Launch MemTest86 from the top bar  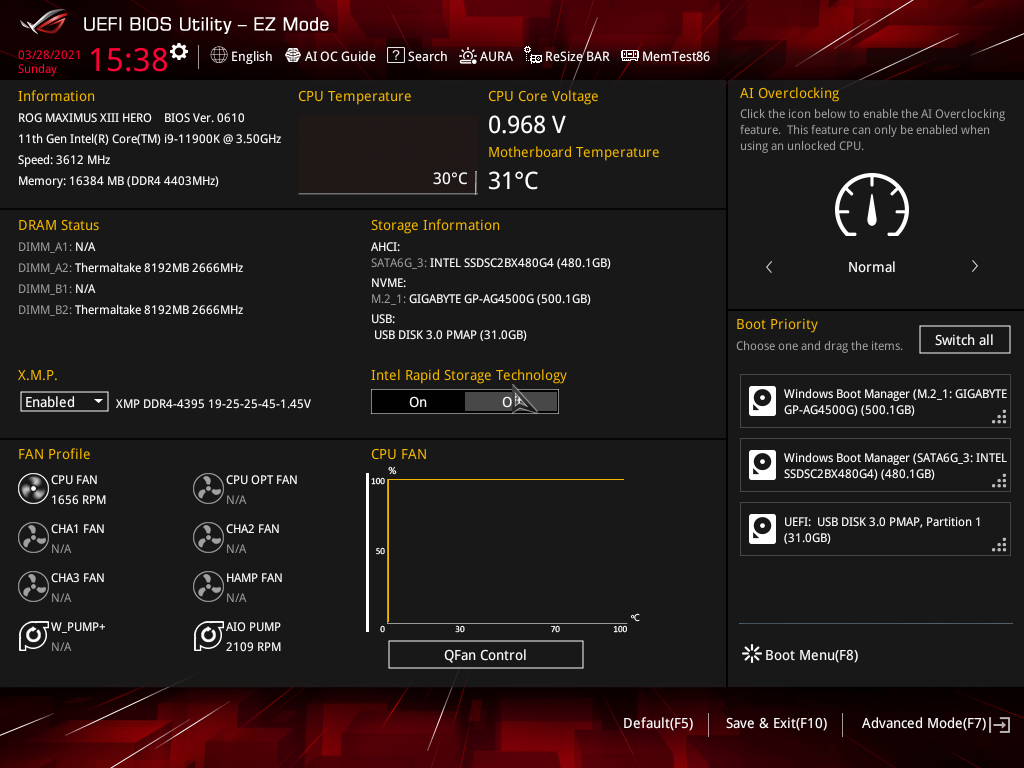tap(665, 56)
